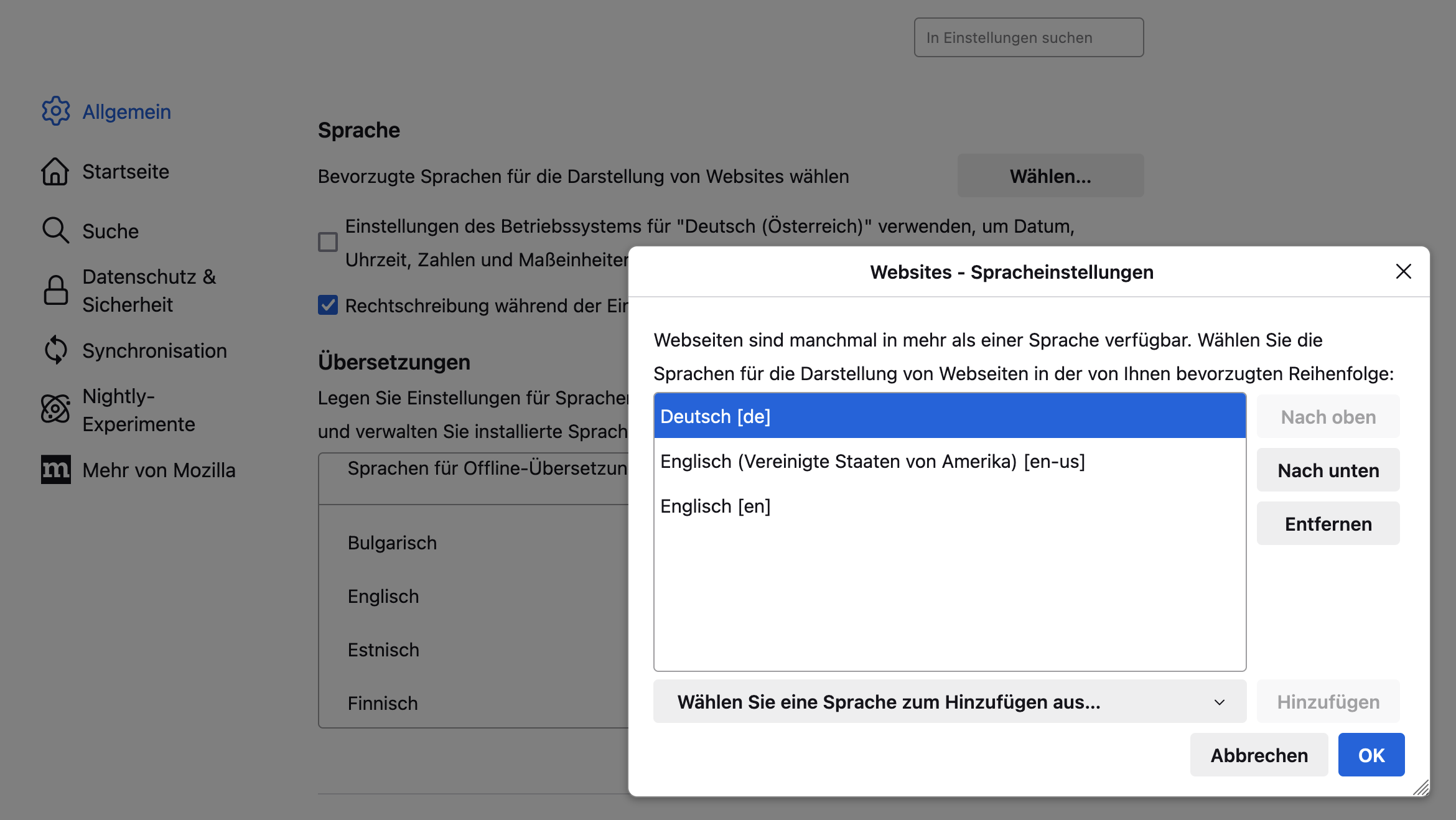Click the Startseite house icon

point(55,171)
